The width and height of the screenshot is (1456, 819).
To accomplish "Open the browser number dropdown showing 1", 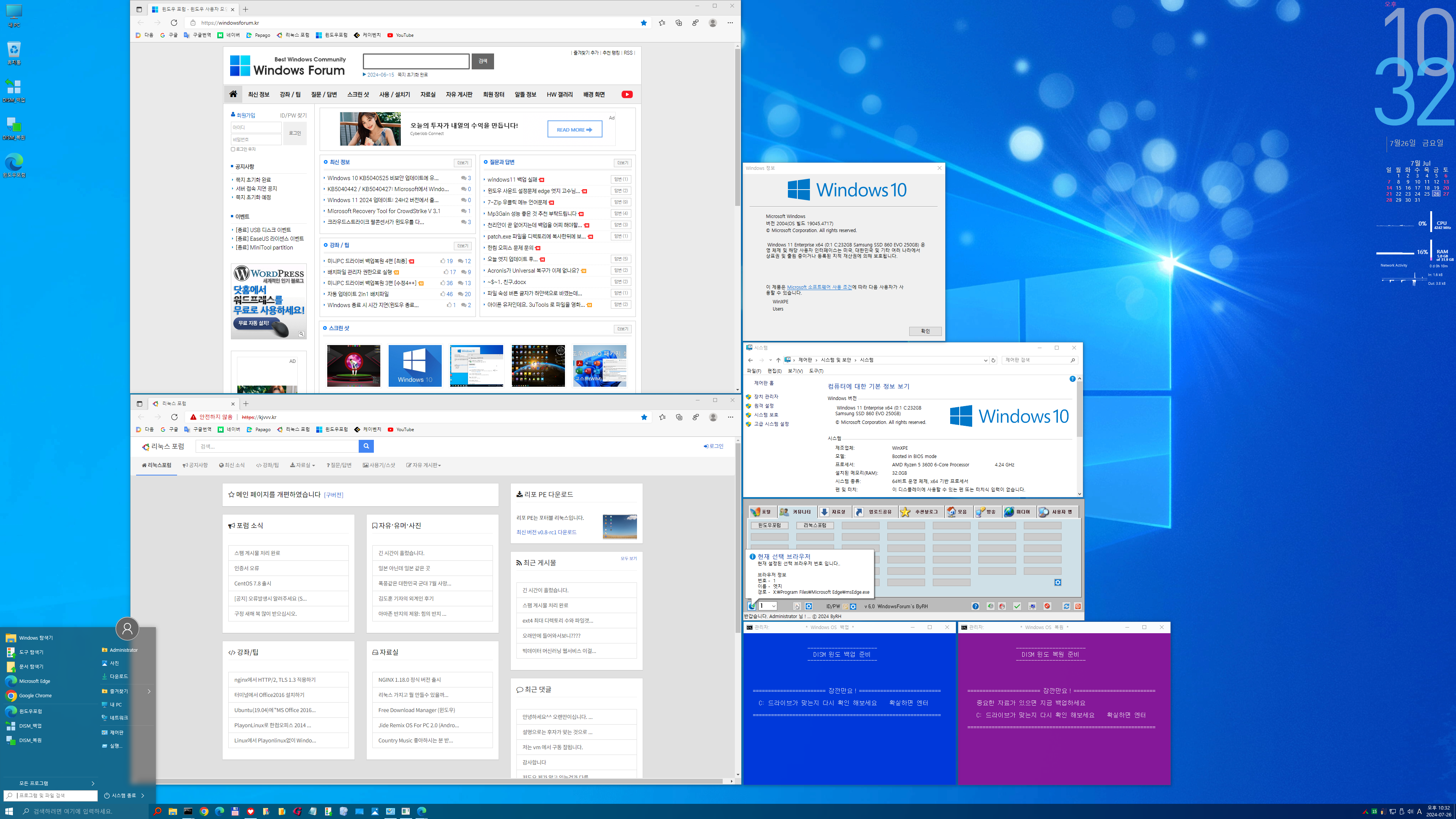I will [767, 606].
